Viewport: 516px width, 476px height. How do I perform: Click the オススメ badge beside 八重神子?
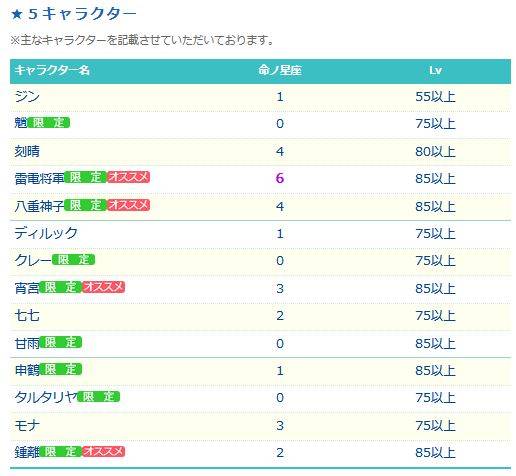129,205
